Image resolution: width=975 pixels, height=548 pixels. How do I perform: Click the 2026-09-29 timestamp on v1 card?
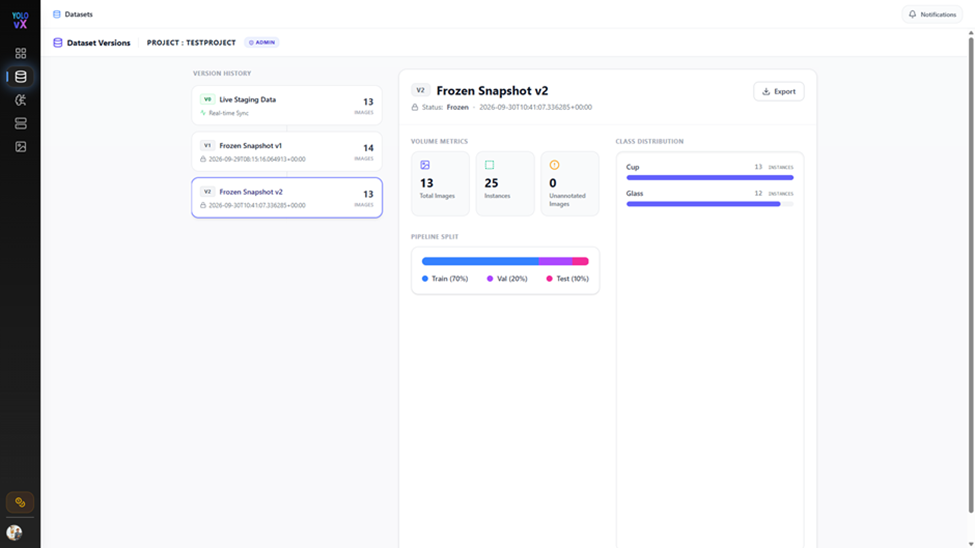[257, 159]
